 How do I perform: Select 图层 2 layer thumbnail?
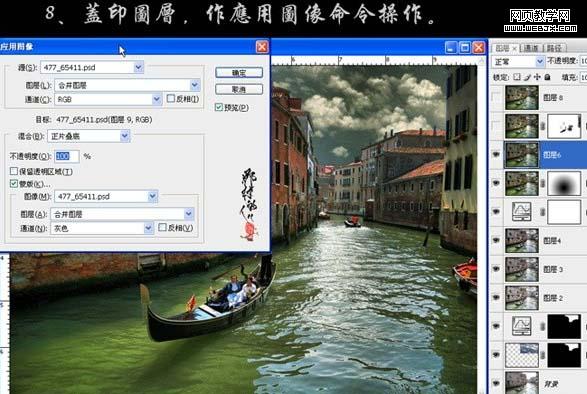pos(521,298)
